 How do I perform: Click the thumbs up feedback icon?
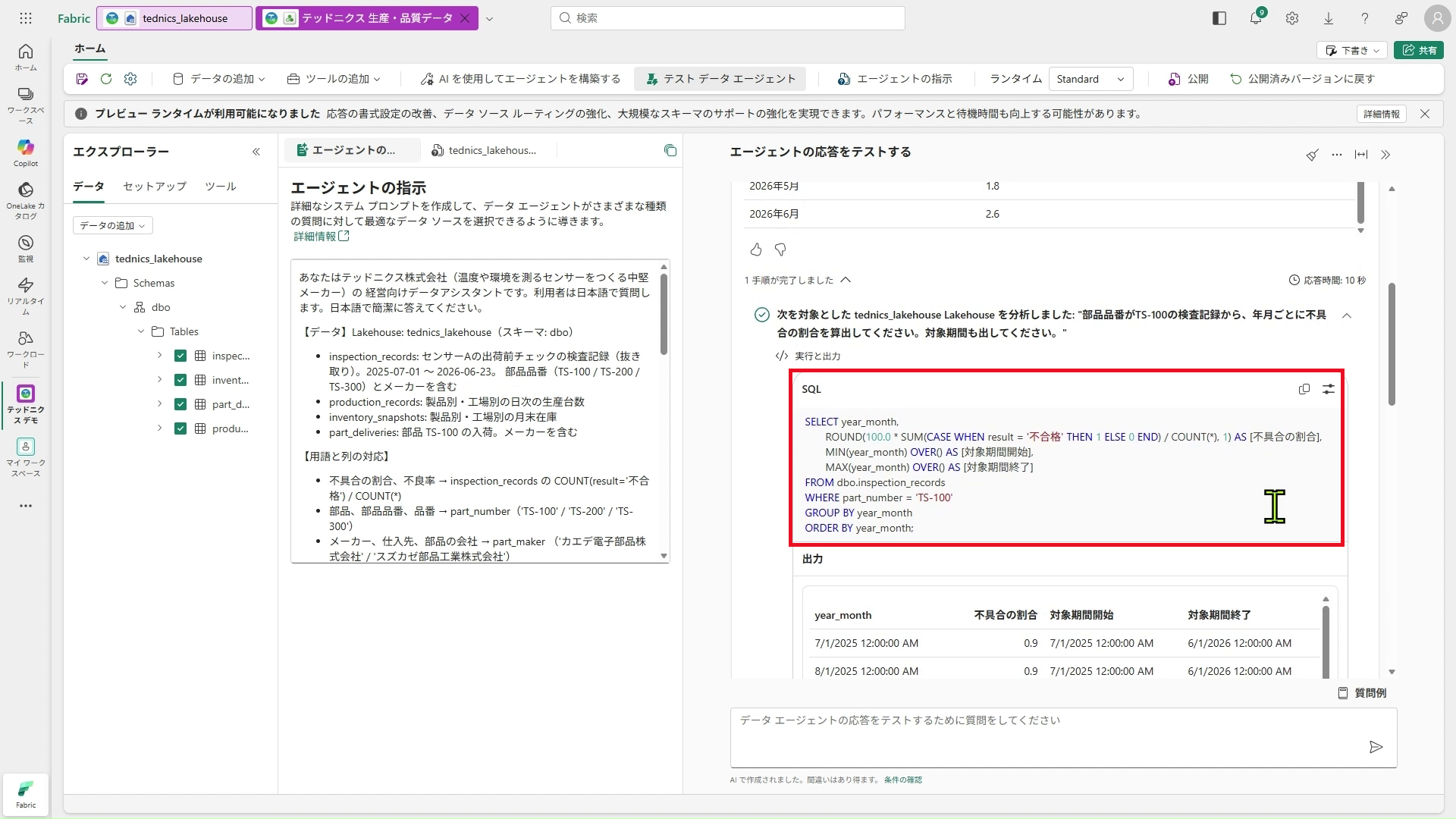click(756, 249)
